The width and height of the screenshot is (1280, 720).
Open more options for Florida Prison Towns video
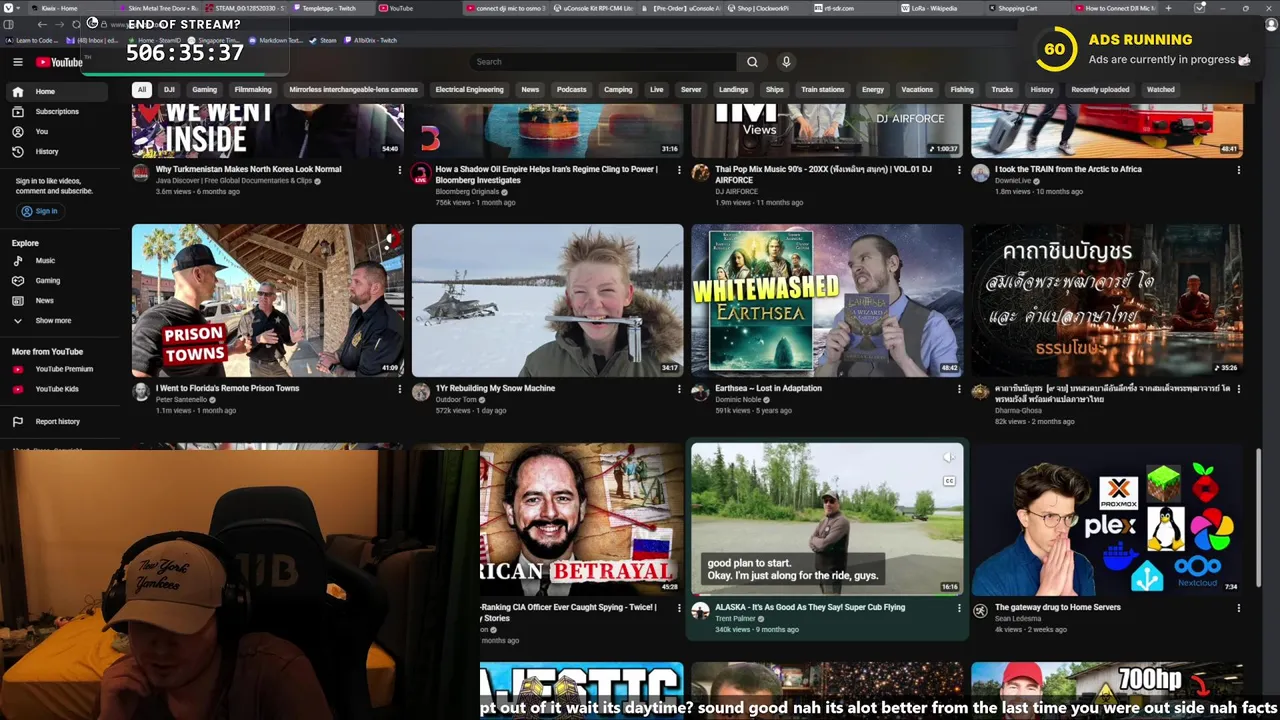[399, 389]
